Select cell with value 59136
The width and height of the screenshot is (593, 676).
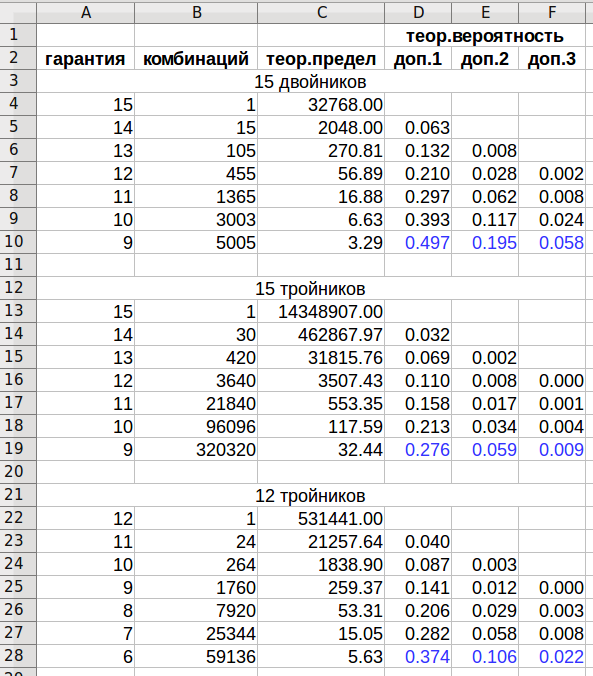click(196, 657)
